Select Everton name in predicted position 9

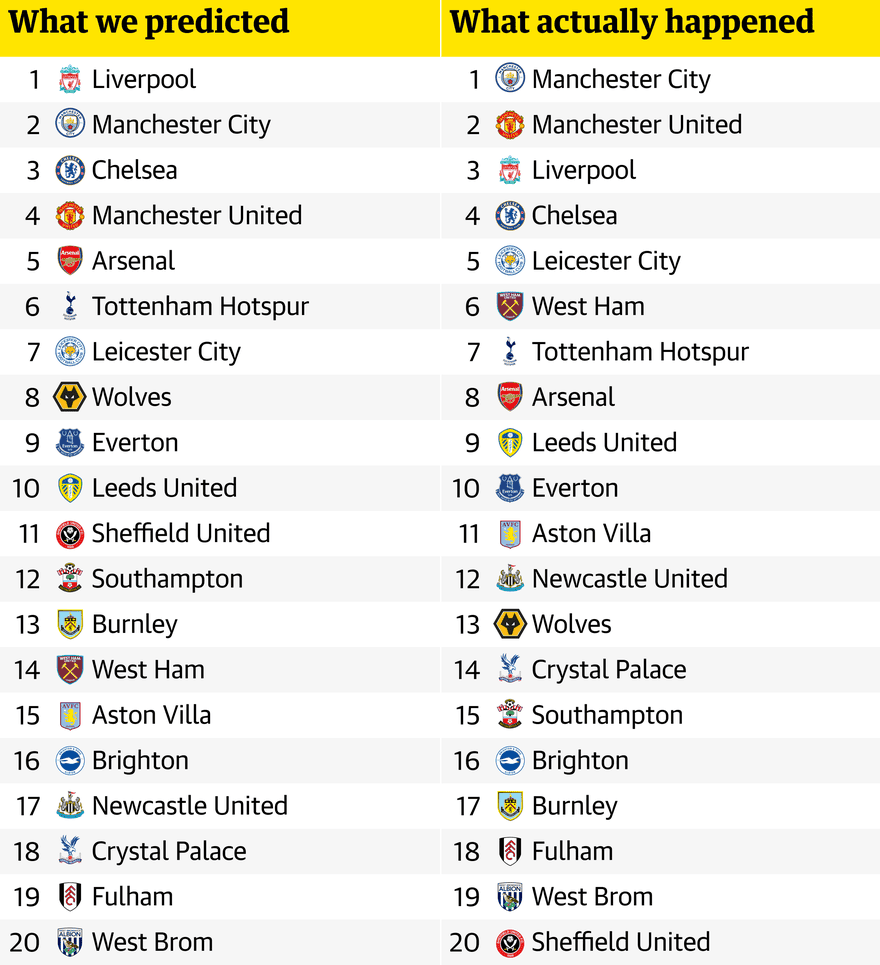pos(135,443)
